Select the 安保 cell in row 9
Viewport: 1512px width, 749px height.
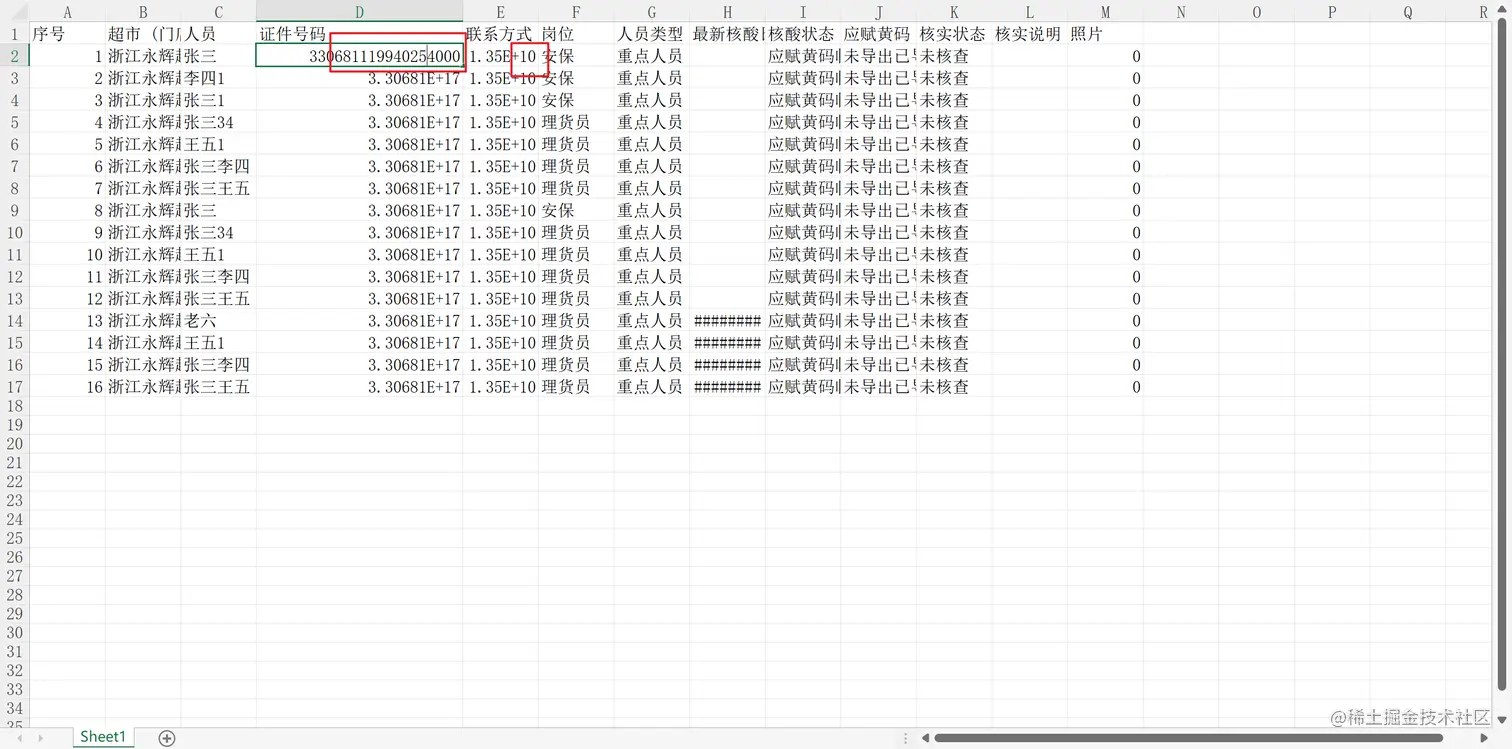click(576, 211)
